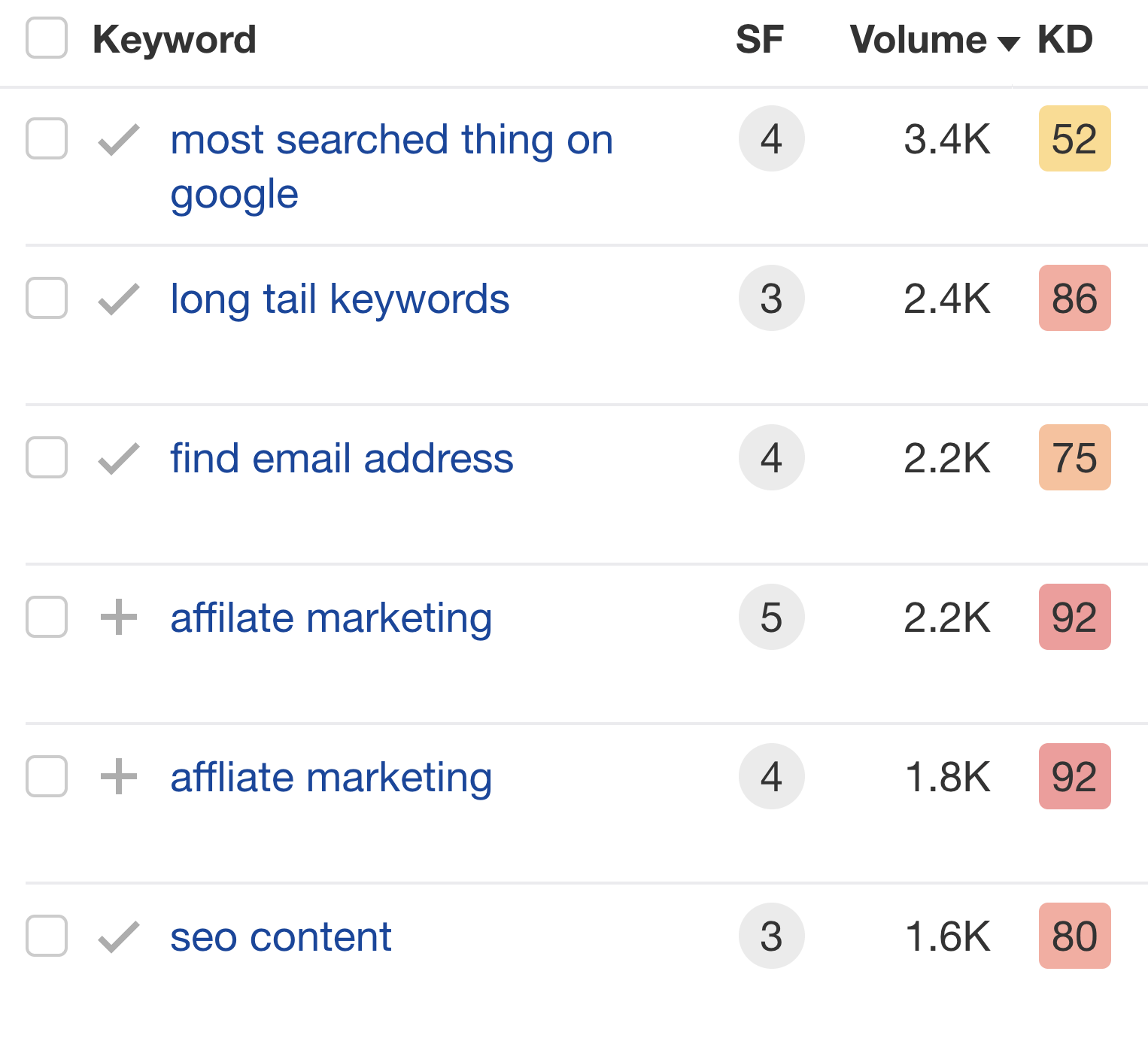1148x1038 pixels.
Task: Open SERP features count for "seo content"
Action: coord(771,936)
